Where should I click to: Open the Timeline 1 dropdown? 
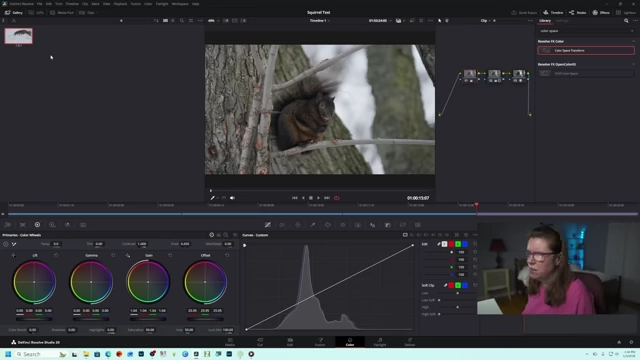click(x=320, y=20)
